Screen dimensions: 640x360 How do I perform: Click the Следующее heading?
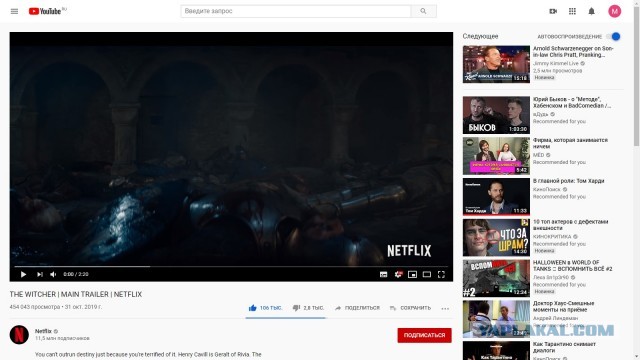[480, 36]
